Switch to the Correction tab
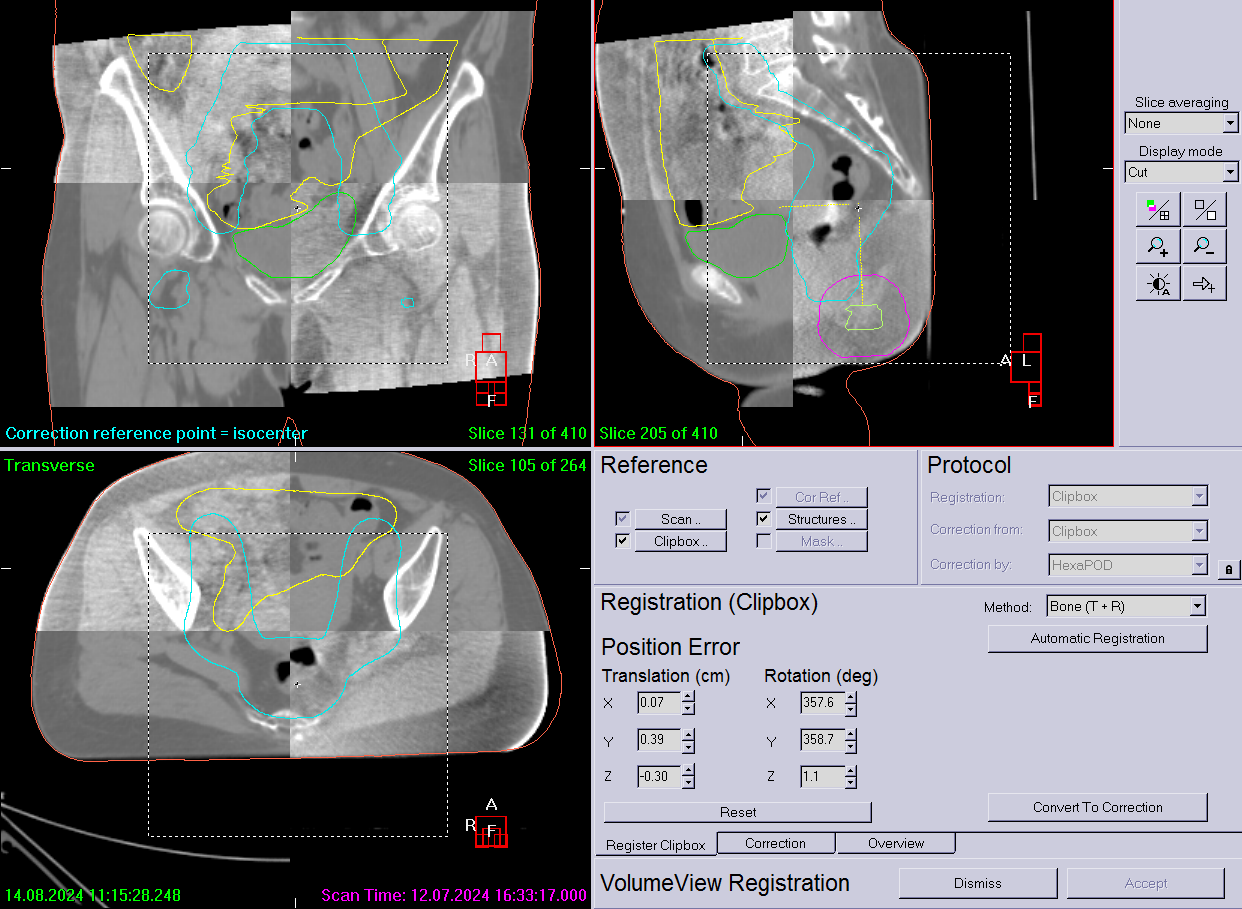 (x=775, y=843)
